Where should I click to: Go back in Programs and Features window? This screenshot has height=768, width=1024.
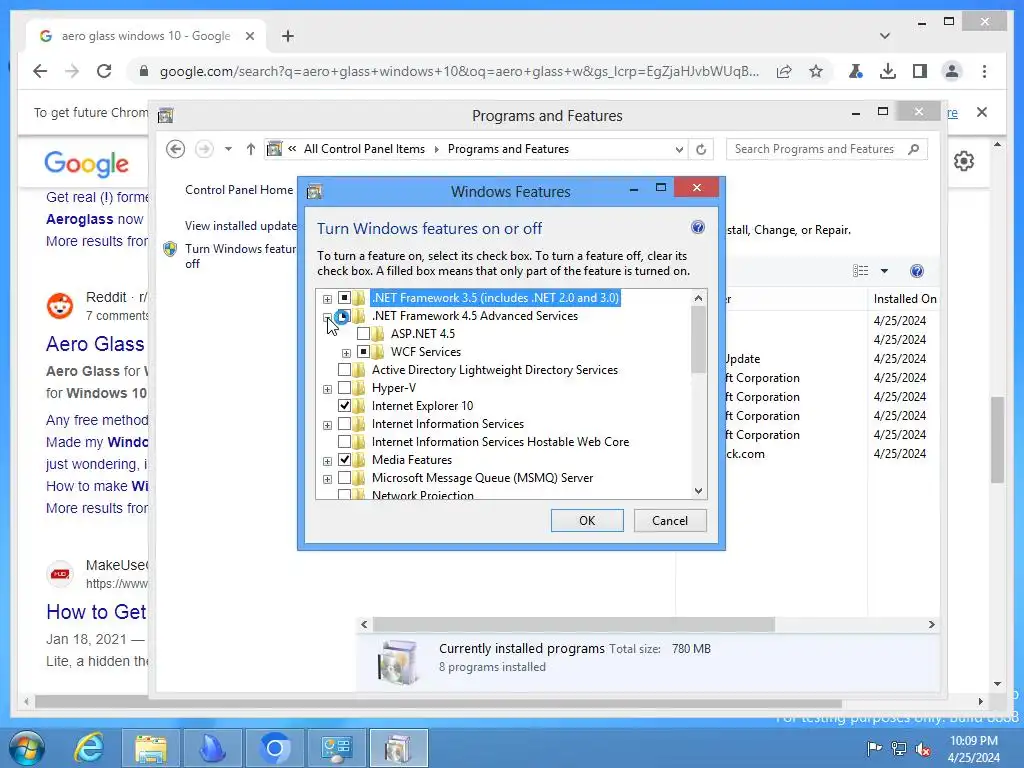click(175, 150)
